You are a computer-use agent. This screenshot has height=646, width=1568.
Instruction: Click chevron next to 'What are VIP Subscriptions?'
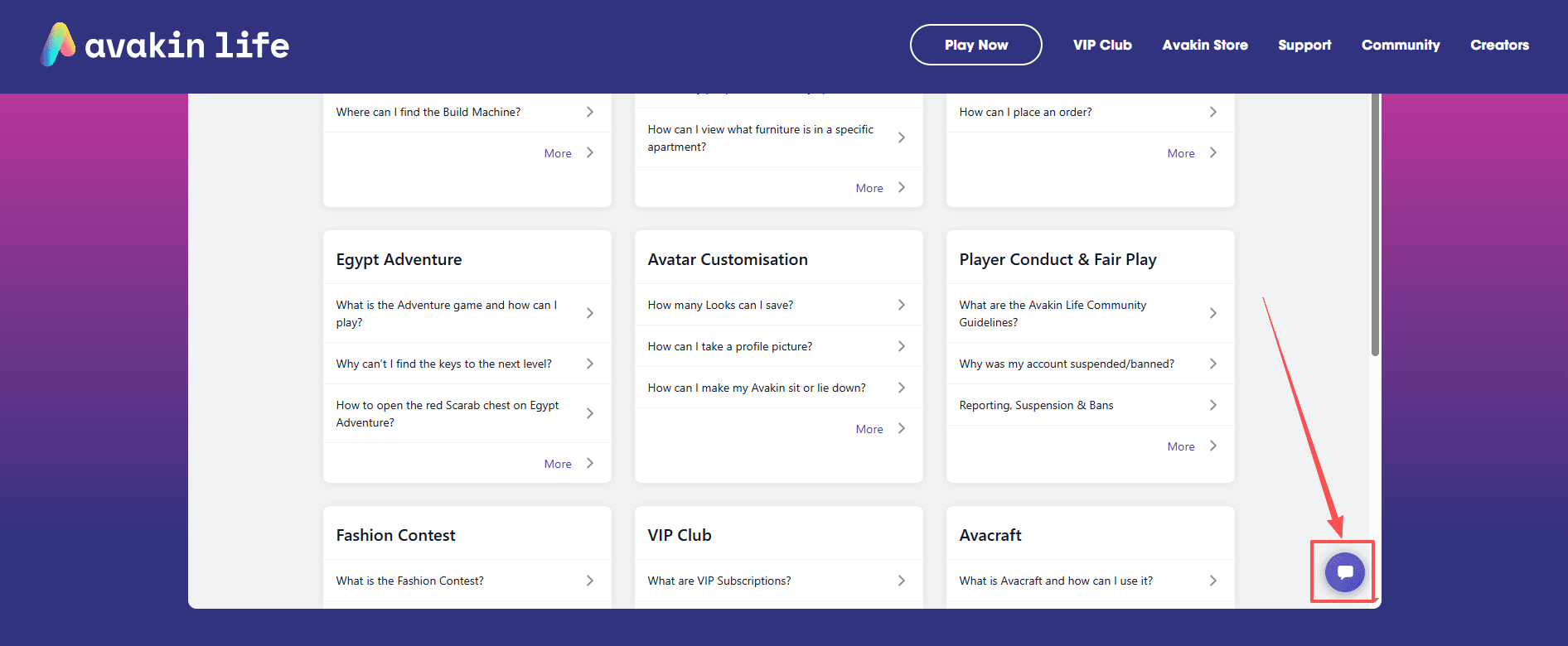click(902, 581)
